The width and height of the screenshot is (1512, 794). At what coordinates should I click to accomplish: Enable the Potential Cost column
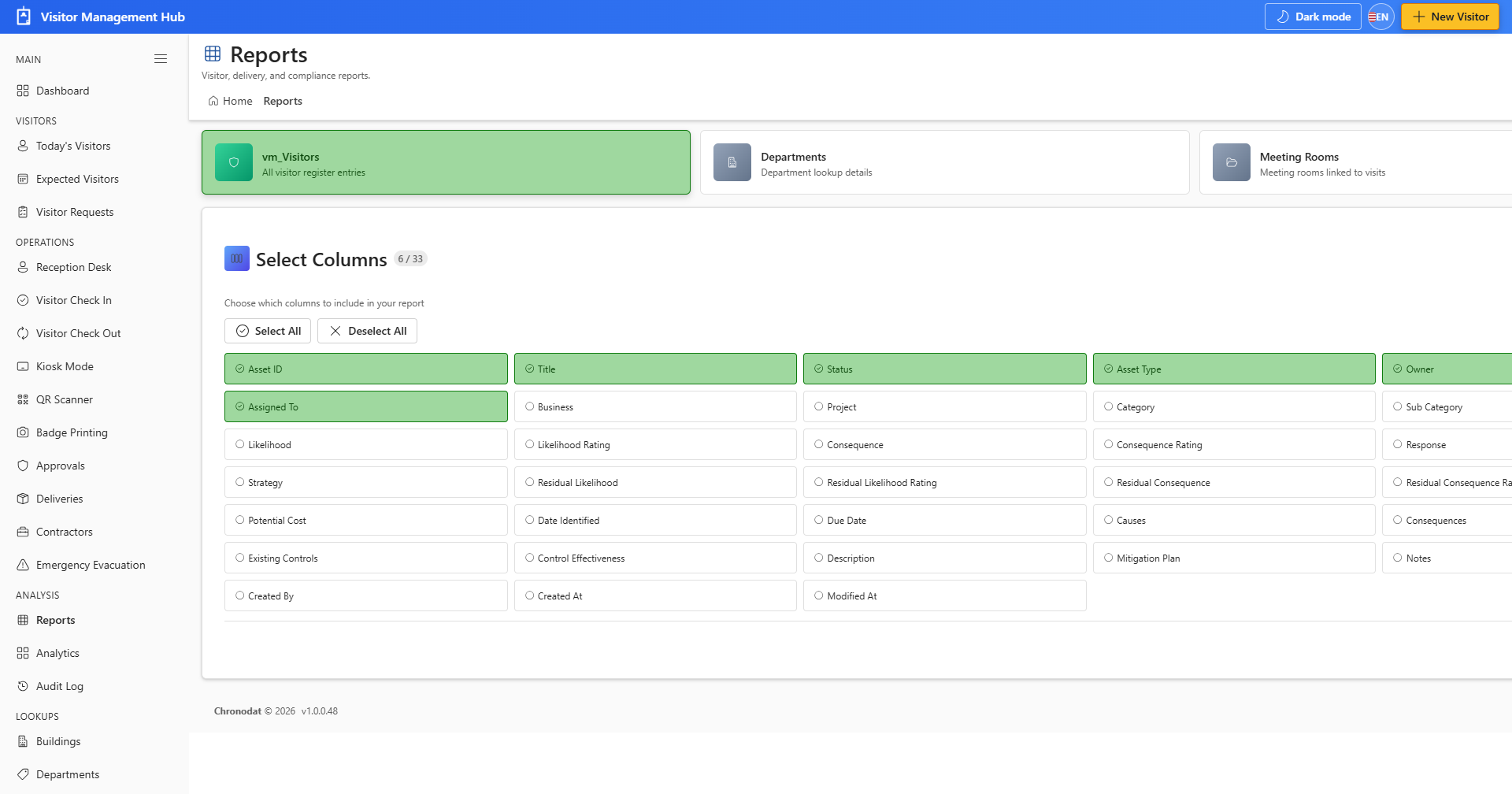point(366,520)
